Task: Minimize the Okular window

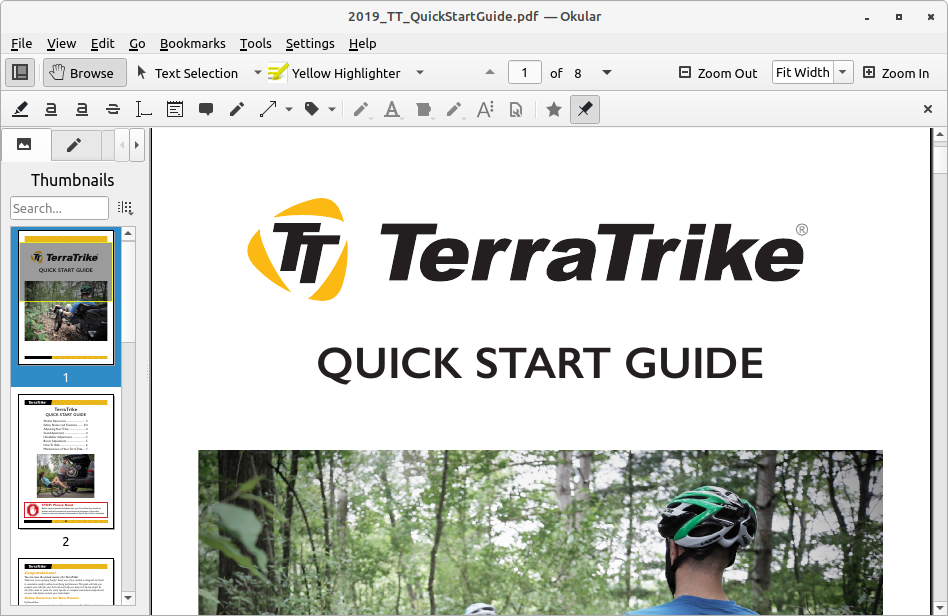Action: (x=867, y=17)
